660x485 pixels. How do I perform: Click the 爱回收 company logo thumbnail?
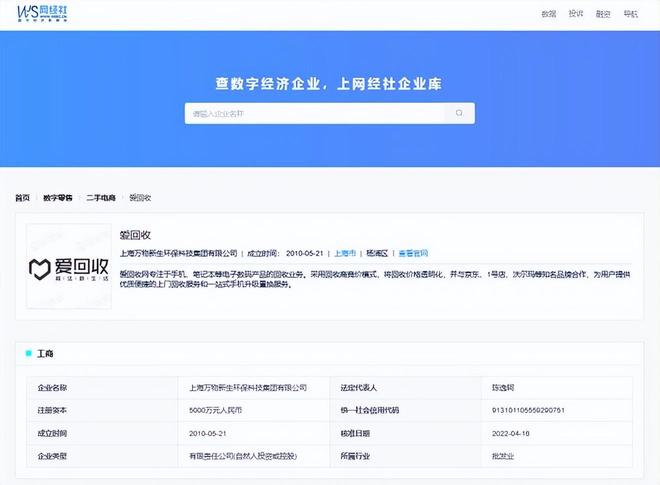click(69, 266)
